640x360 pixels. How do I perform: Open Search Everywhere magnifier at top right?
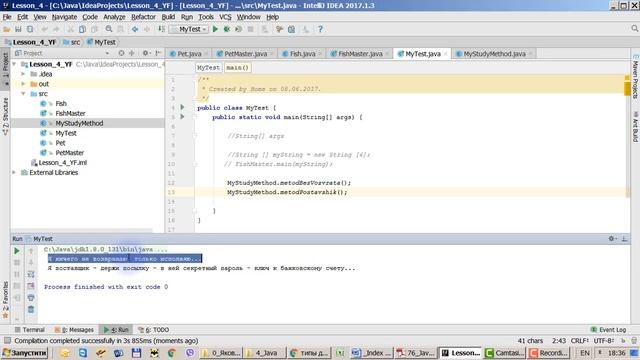point(635,29)
